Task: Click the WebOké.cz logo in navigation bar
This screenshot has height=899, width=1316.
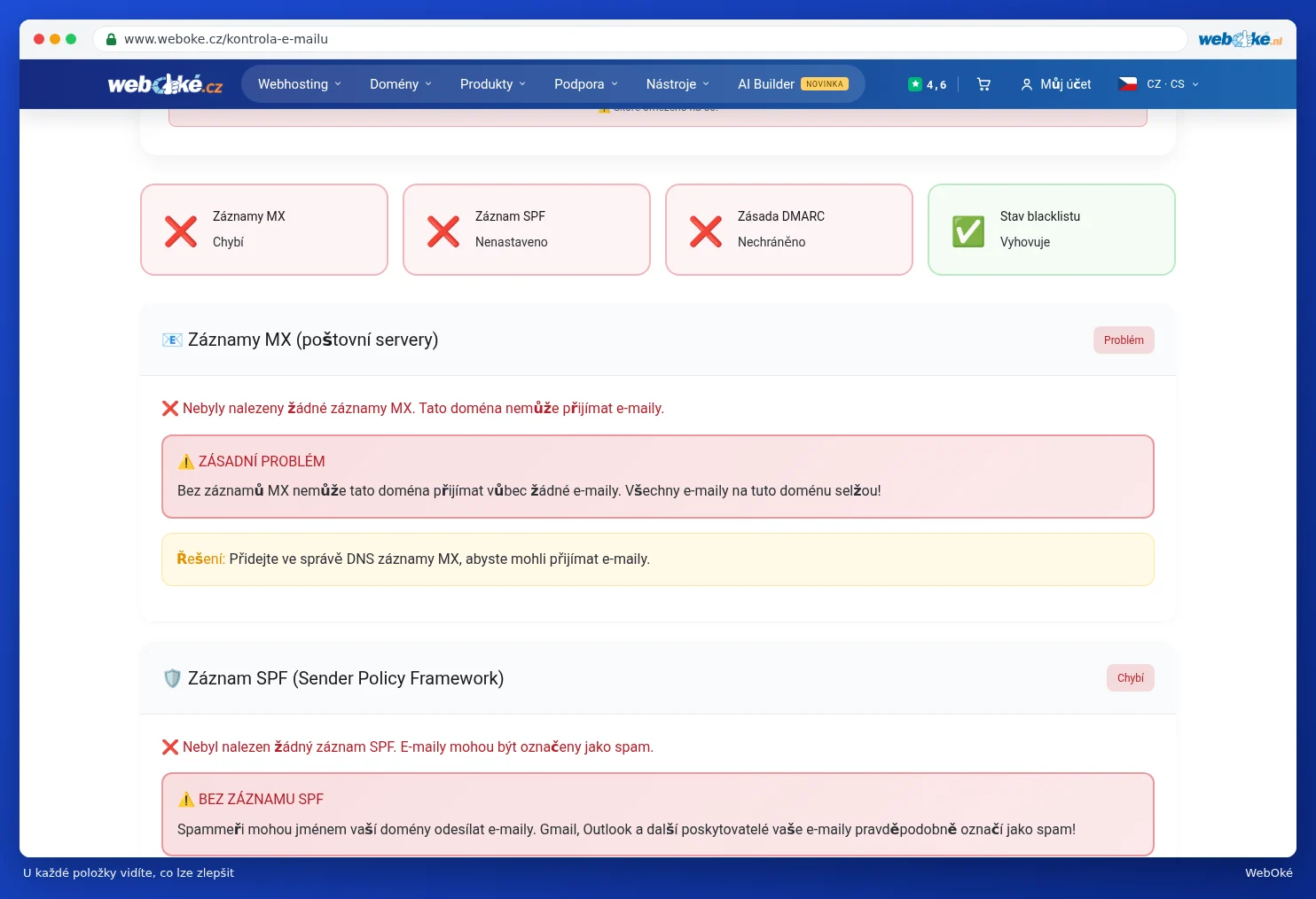Action: point(165,84)
